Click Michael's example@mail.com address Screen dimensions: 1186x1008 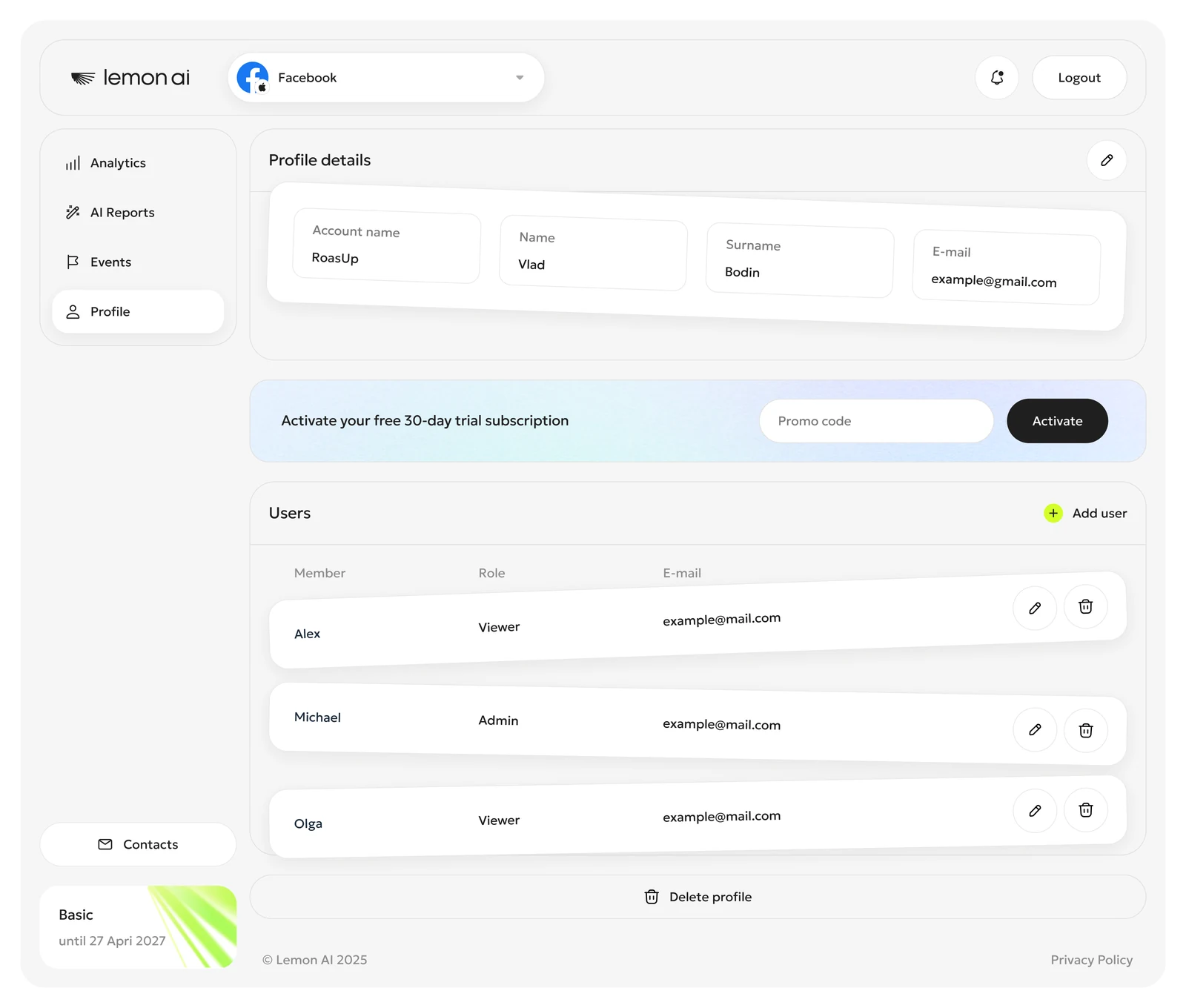point(721,725)
